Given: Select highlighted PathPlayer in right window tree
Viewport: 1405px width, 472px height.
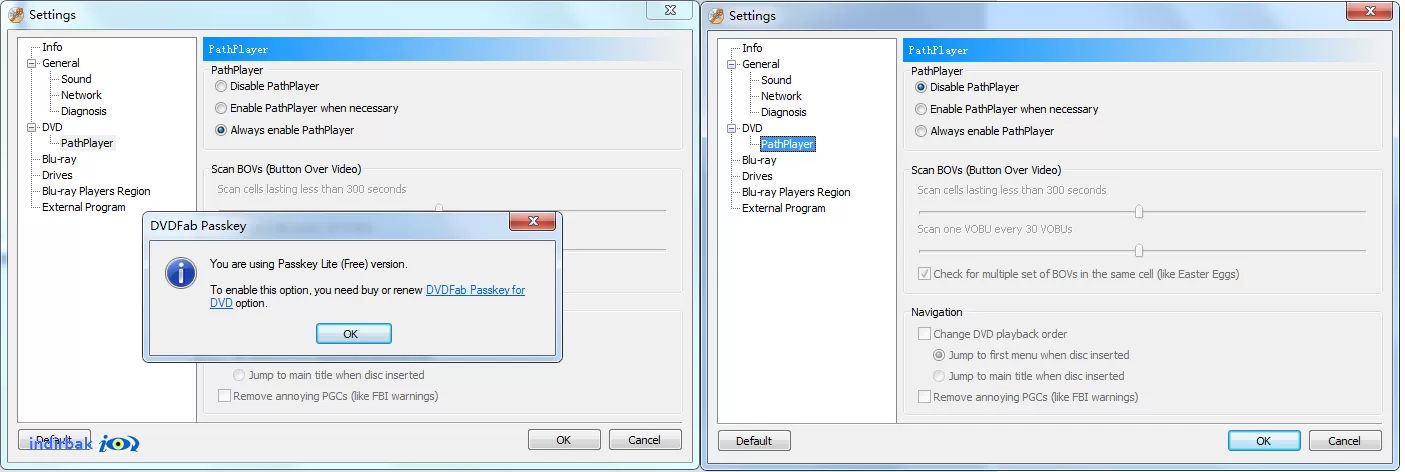Looking at the screenshot, I should [x=787, y=144].
